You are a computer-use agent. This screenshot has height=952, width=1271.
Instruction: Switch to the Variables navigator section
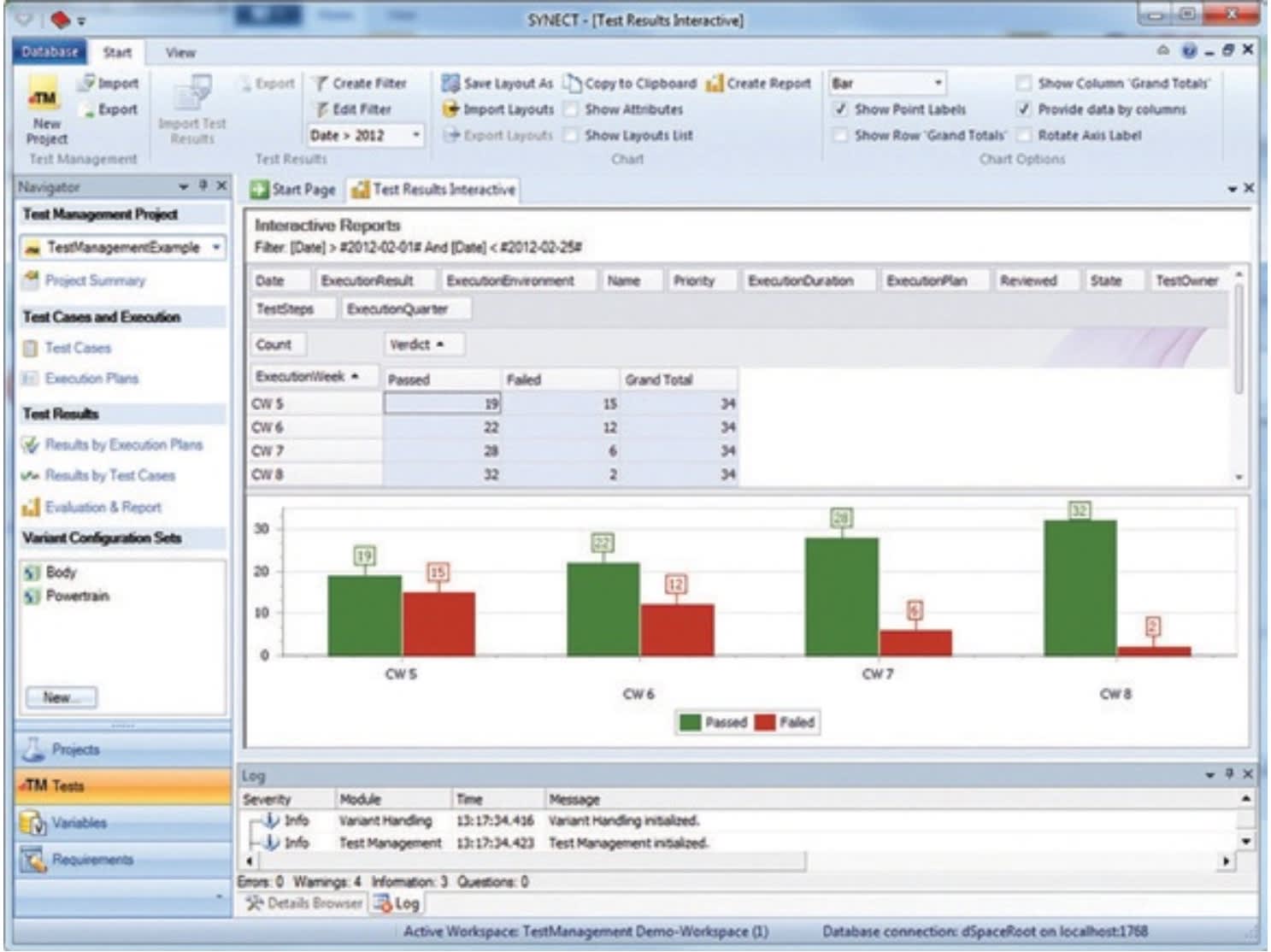[122, 823]
